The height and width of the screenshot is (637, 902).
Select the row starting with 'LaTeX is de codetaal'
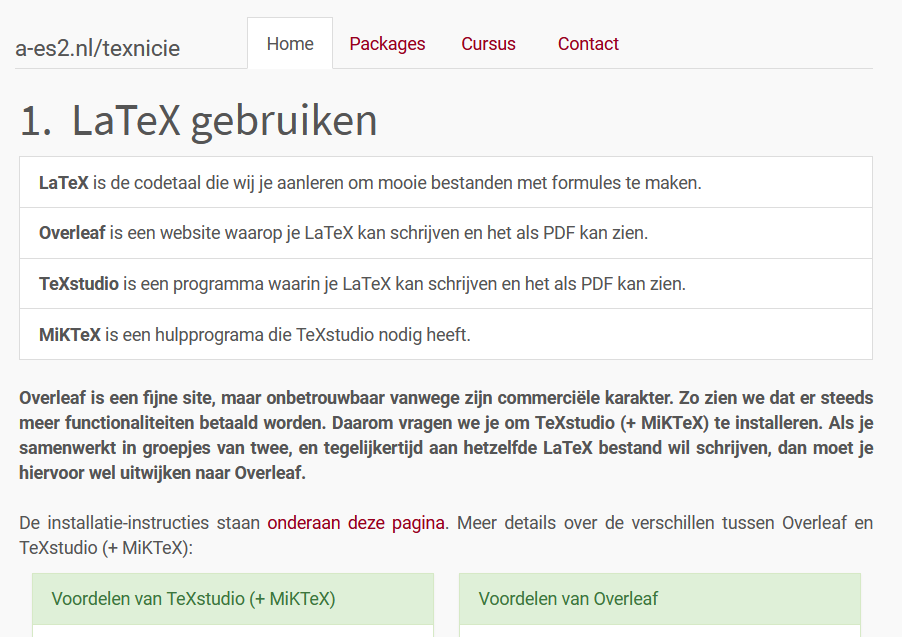pyautogui.click(x=446, y=182)
